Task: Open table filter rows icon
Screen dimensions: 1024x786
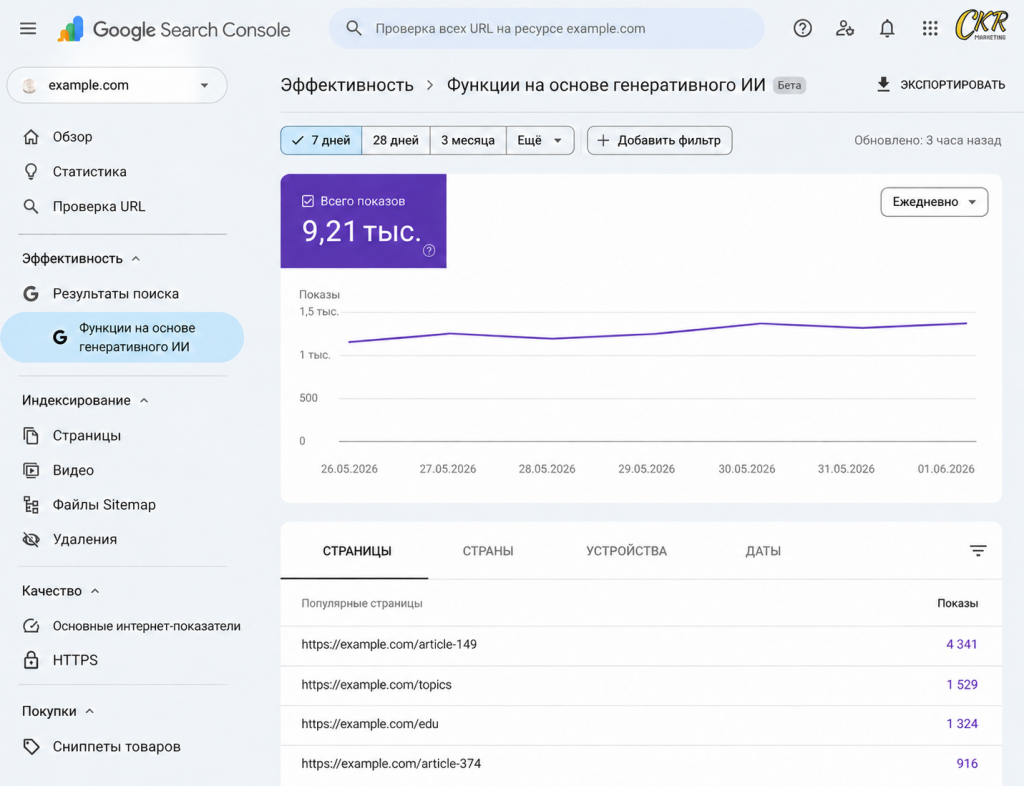Action: (x=978, y=551)
